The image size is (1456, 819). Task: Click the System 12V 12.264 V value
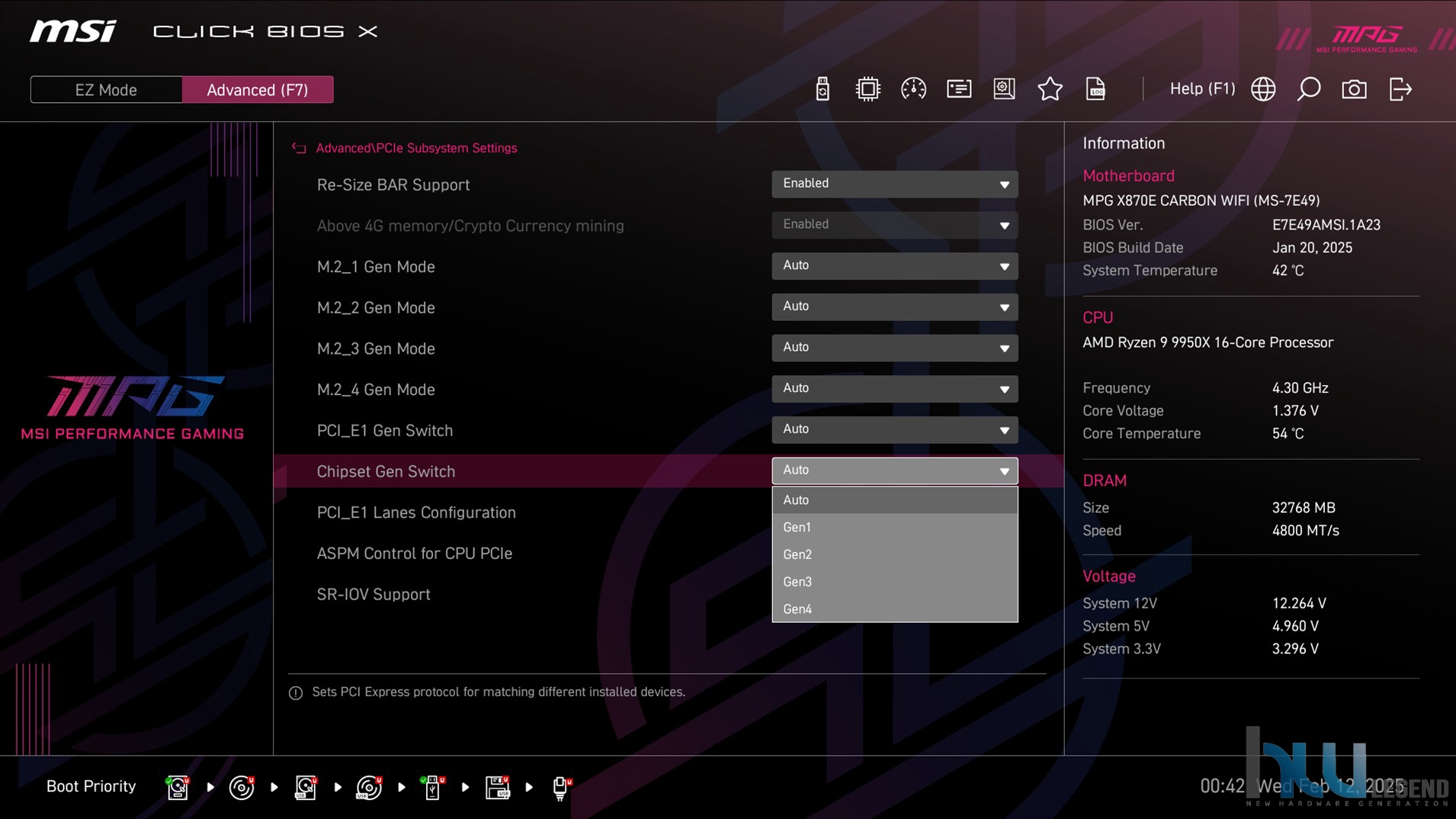1299,603
